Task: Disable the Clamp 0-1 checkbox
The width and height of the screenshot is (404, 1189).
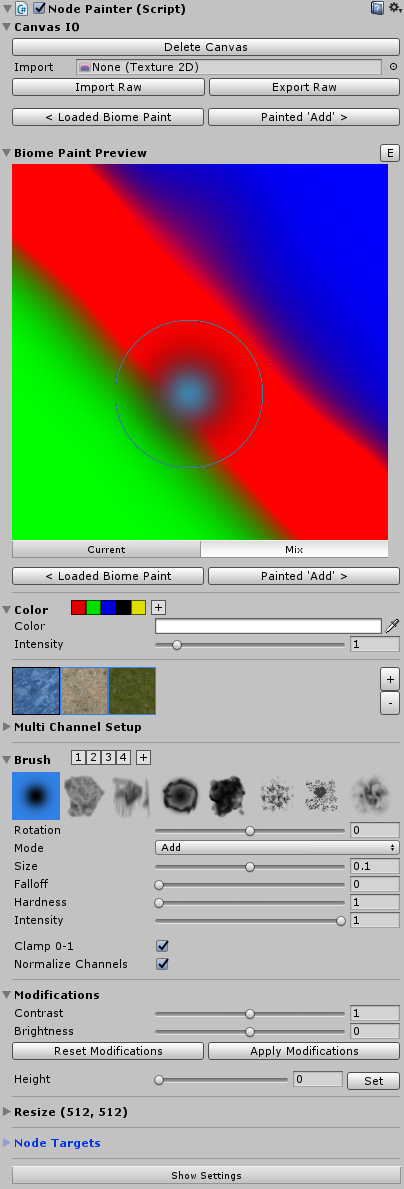Action: coord(161,946)
